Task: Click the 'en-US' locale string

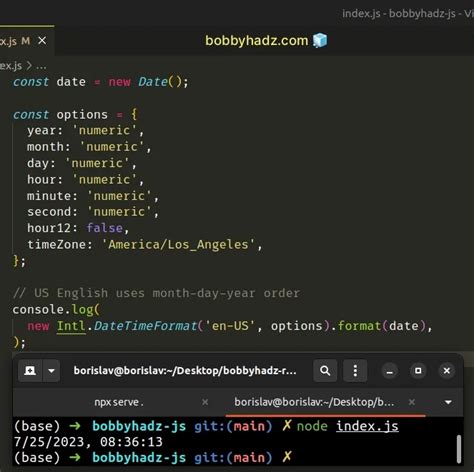Action: tap(230, 326)
